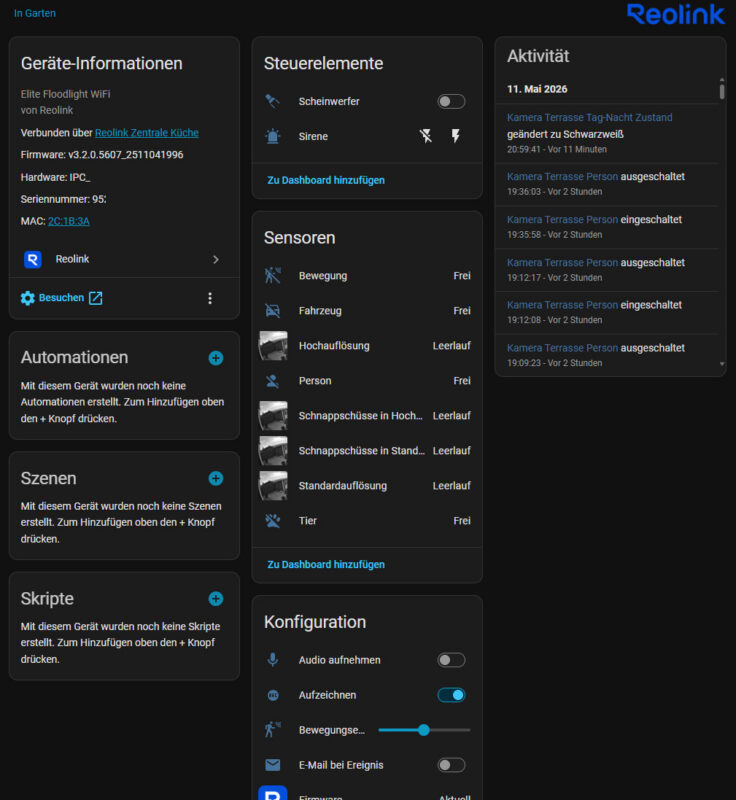Turn the siren off with crossed-flash icon

426,136
